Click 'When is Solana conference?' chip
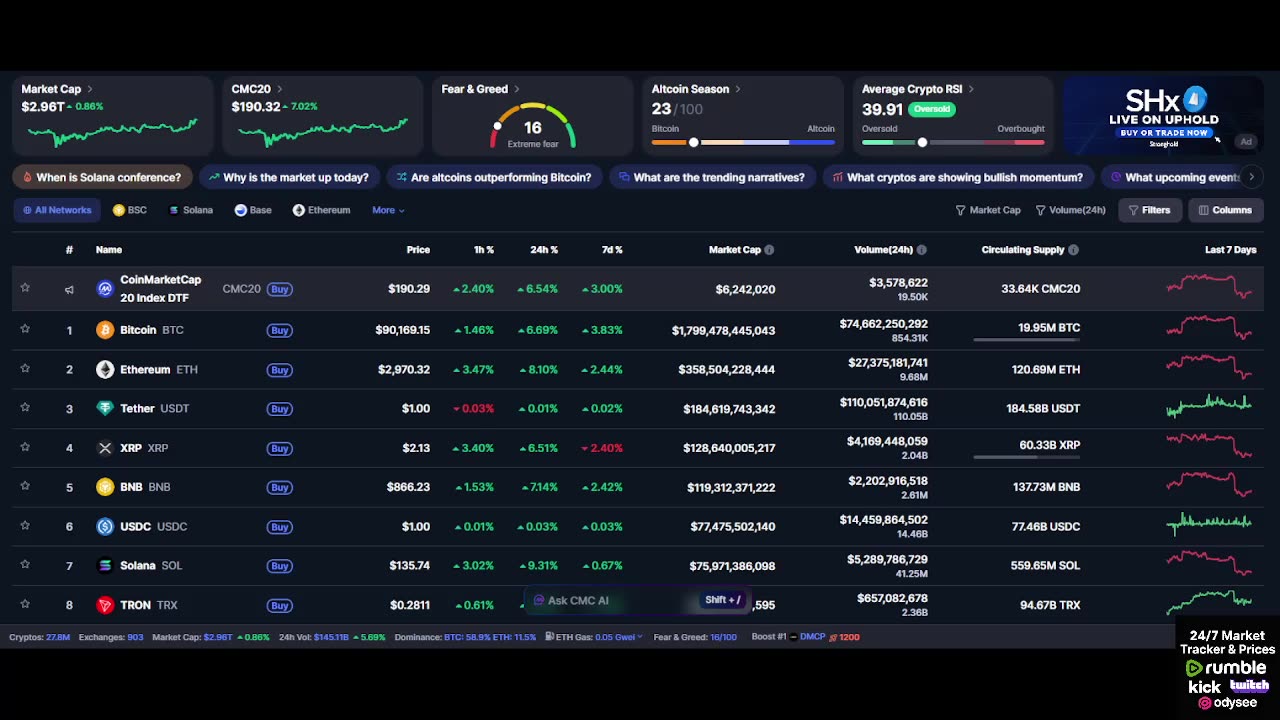The width and height of the screenshot is (1280, 720). point(102,177)
